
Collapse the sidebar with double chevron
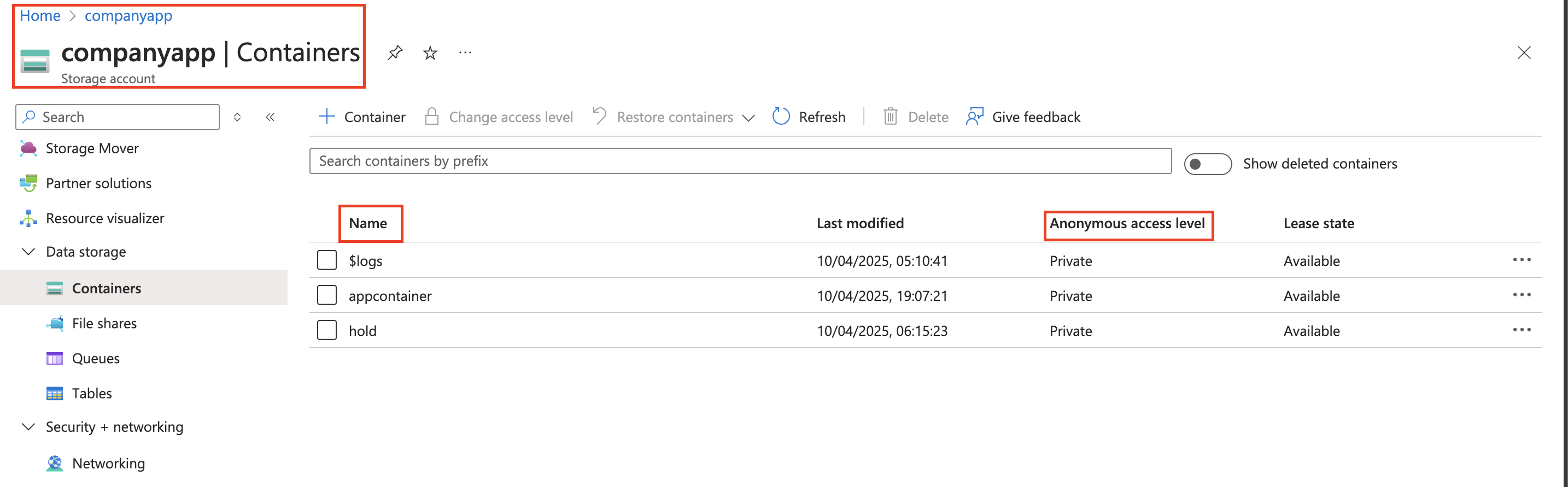[270, 117]
